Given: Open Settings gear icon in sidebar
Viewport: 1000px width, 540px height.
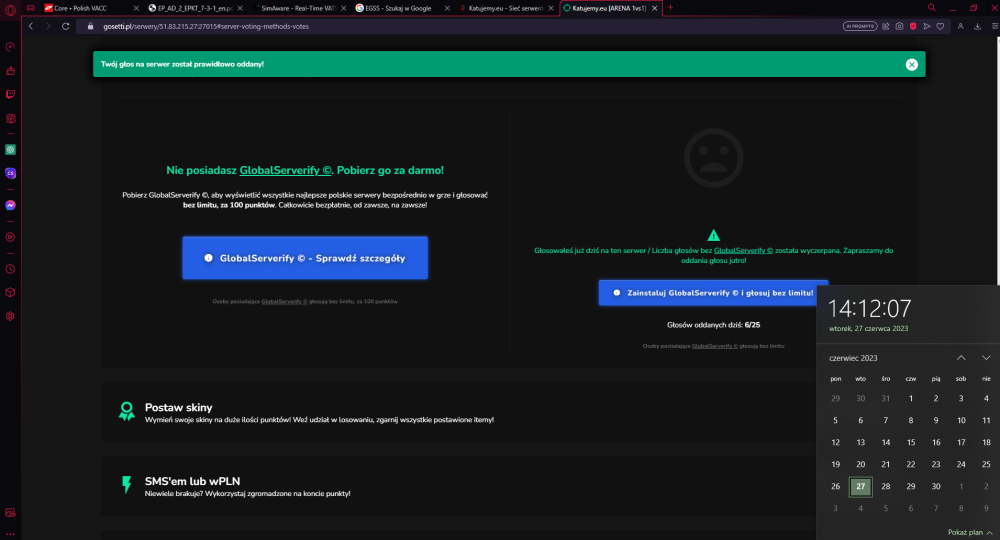Looking at the screenshot, I should coord(10,316).
